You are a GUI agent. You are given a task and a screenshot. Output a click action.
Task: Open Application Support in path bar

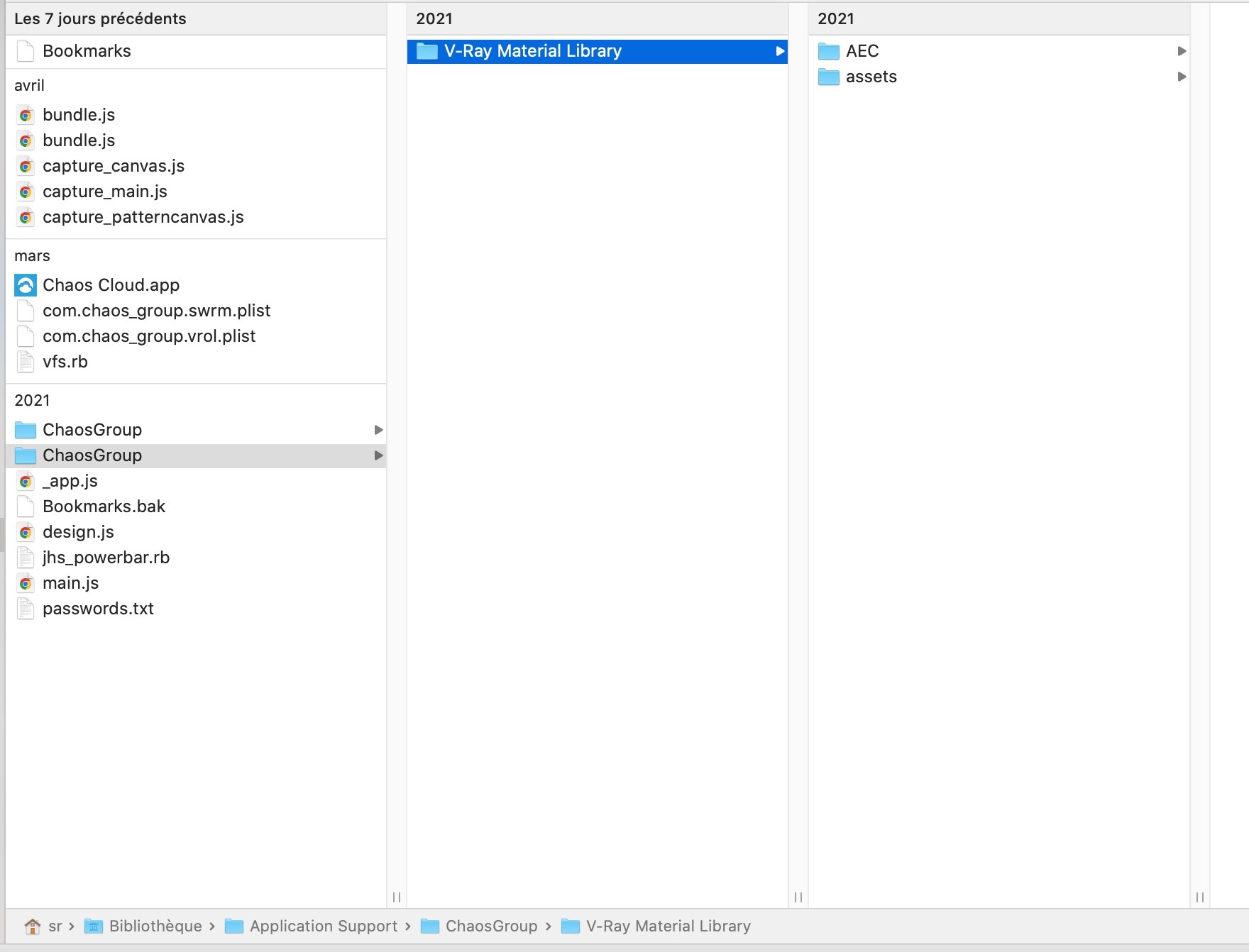(x=324, y=926)
